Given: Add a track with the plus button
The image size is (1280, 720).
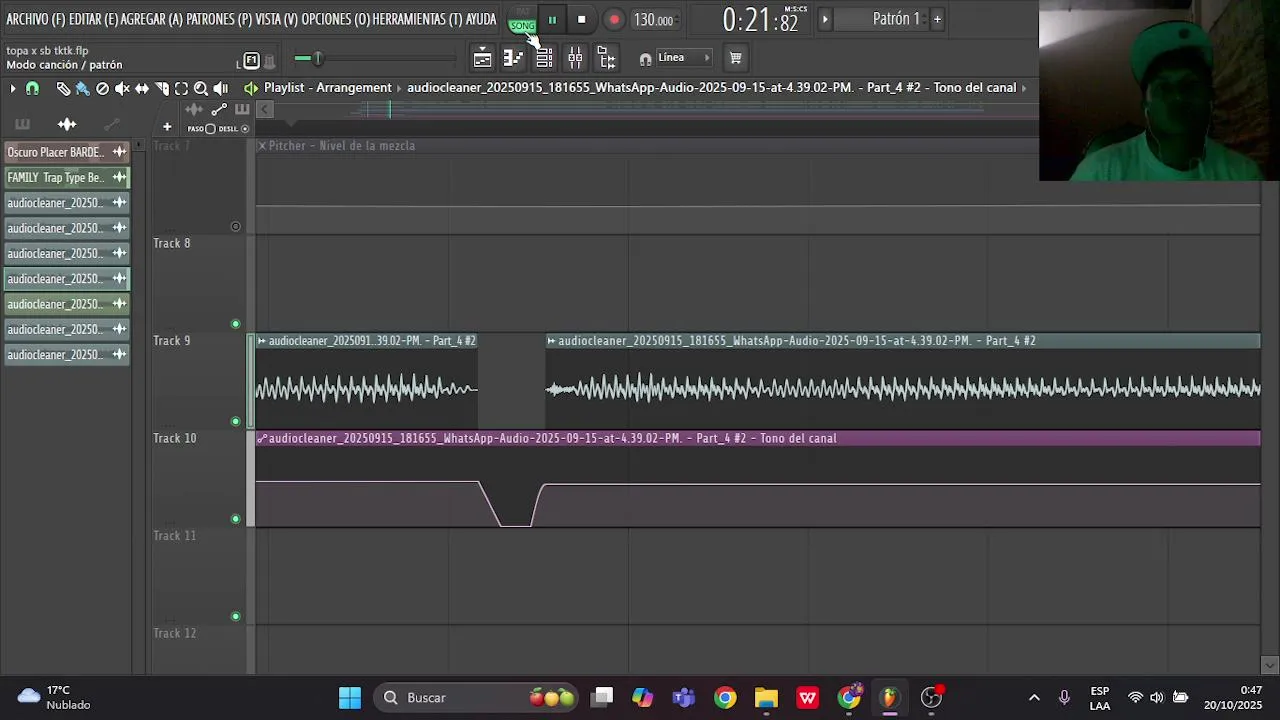Looking at the screenshot, I should pyautogui.click(x=167, y=127).
